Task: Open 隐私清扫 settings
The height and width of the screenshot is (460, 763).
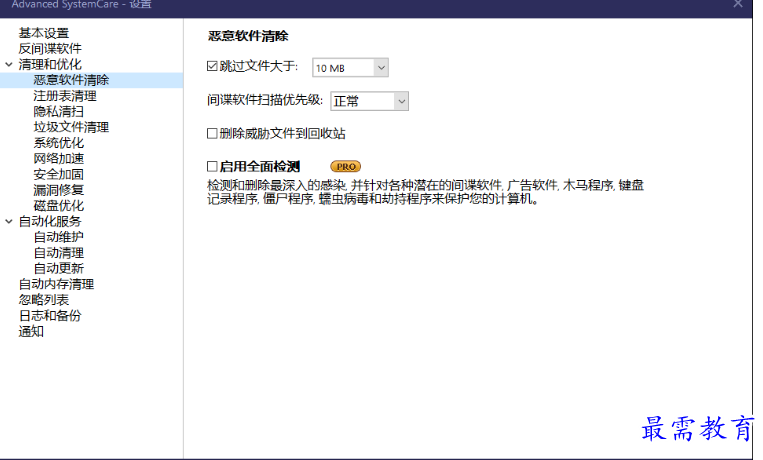Action: point(58,111)
